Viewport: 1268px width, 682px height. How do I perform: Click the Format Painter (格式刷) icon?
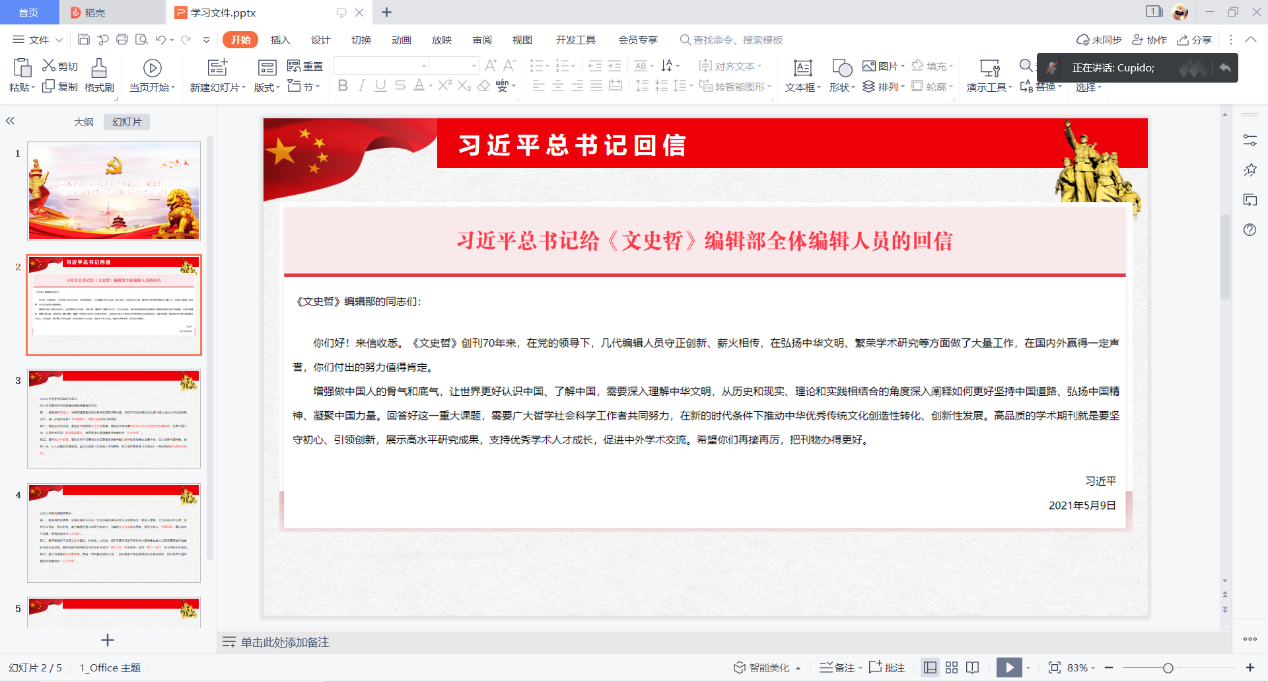[x=99, y=67]
